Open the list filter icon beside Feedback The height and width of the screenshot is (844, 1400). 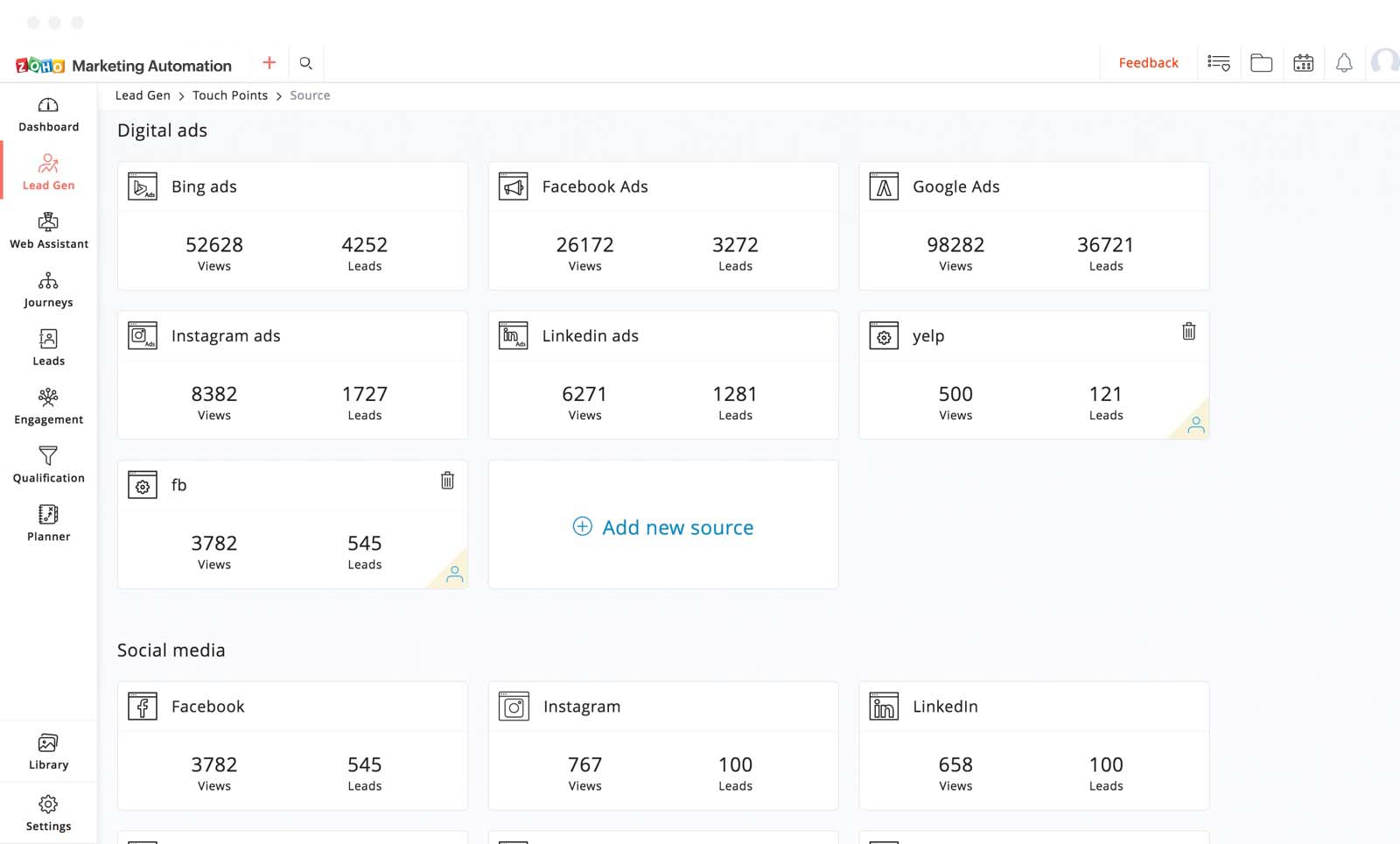click(x=1218, y=63)
